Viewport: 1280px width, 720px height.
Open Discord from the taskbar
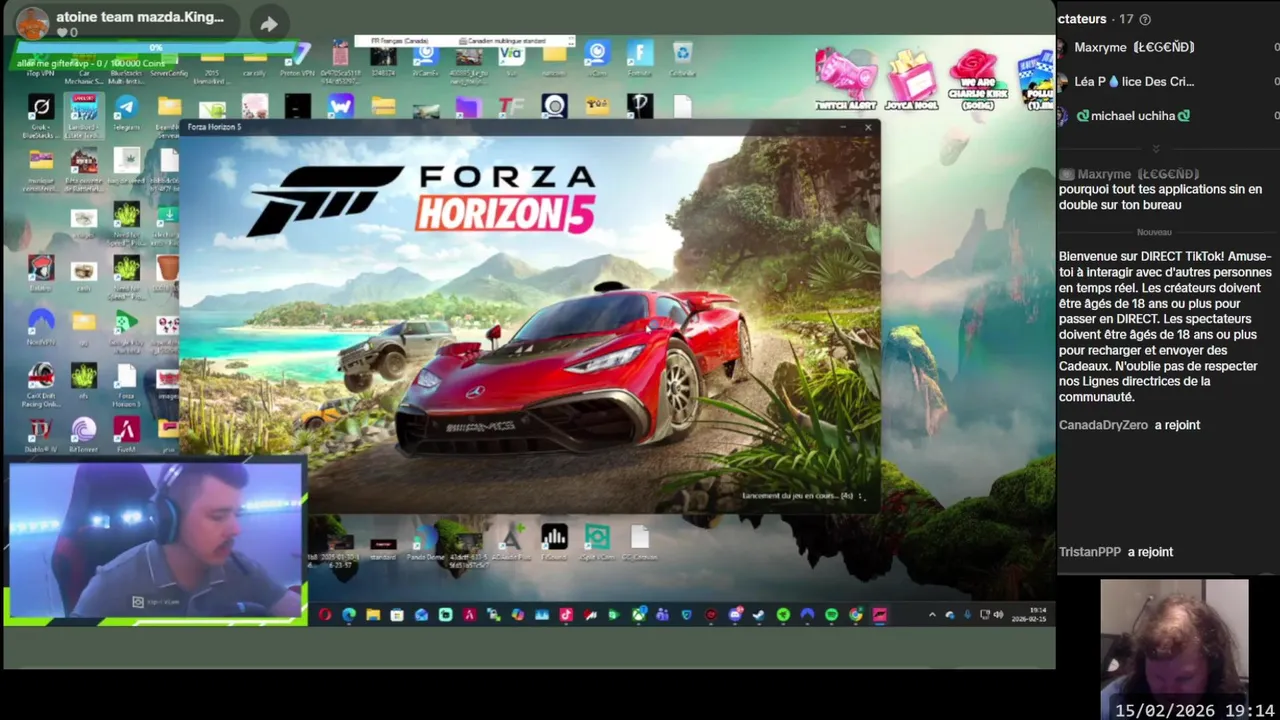point(735,615)
